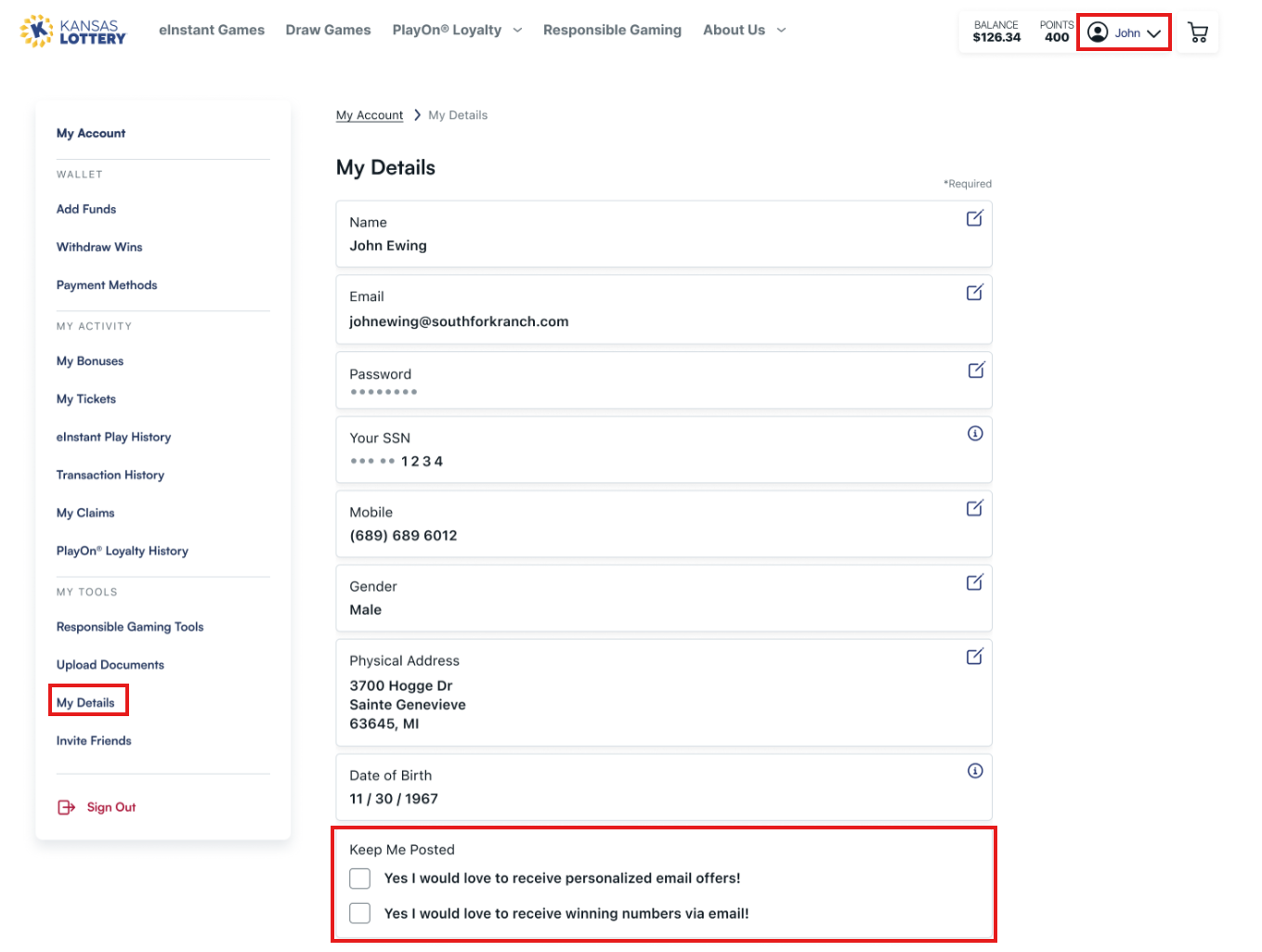Image resolution: width=1262 pixels, height=952 pixels.
Task: Click My Account breadcrumb link
Action: pos(370,115)
